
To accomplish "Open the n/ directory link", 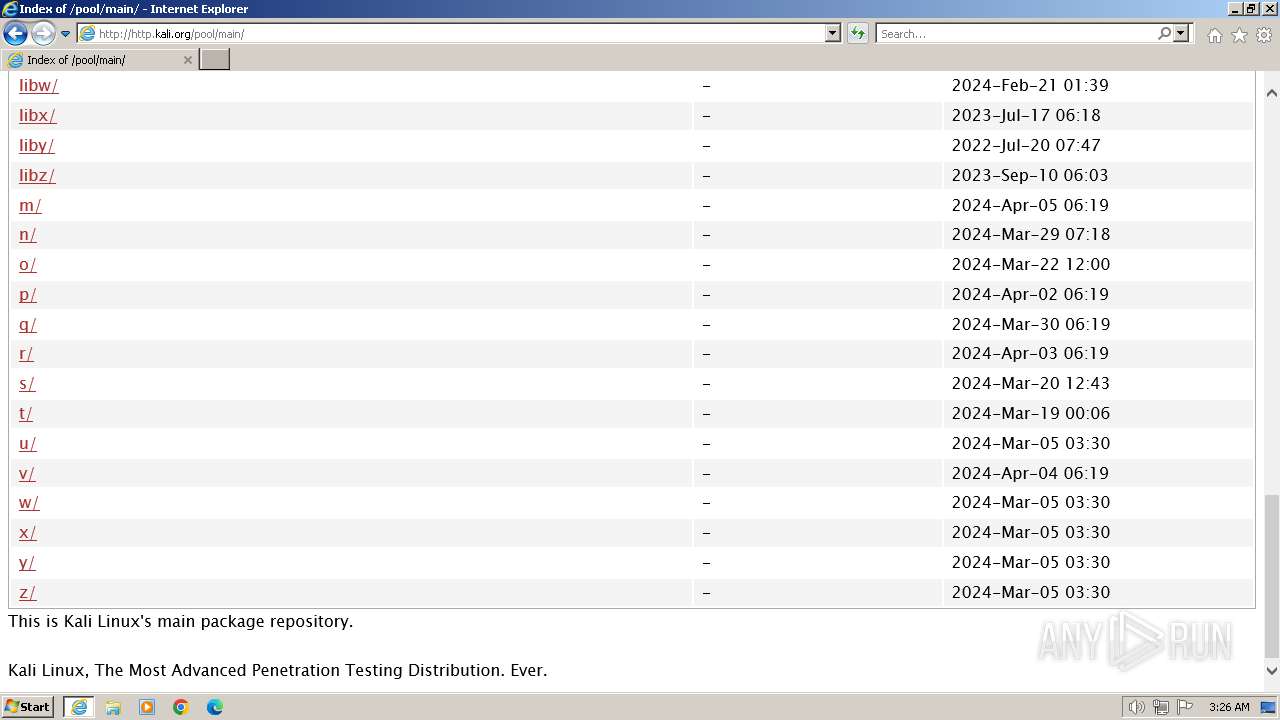I will tap(28, 234).
